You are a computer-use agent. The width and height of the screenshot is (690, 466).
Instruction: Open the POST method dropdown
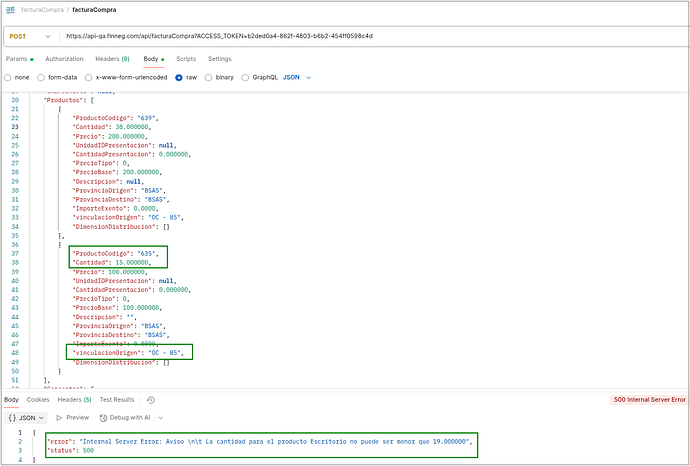tap(31, 35)
